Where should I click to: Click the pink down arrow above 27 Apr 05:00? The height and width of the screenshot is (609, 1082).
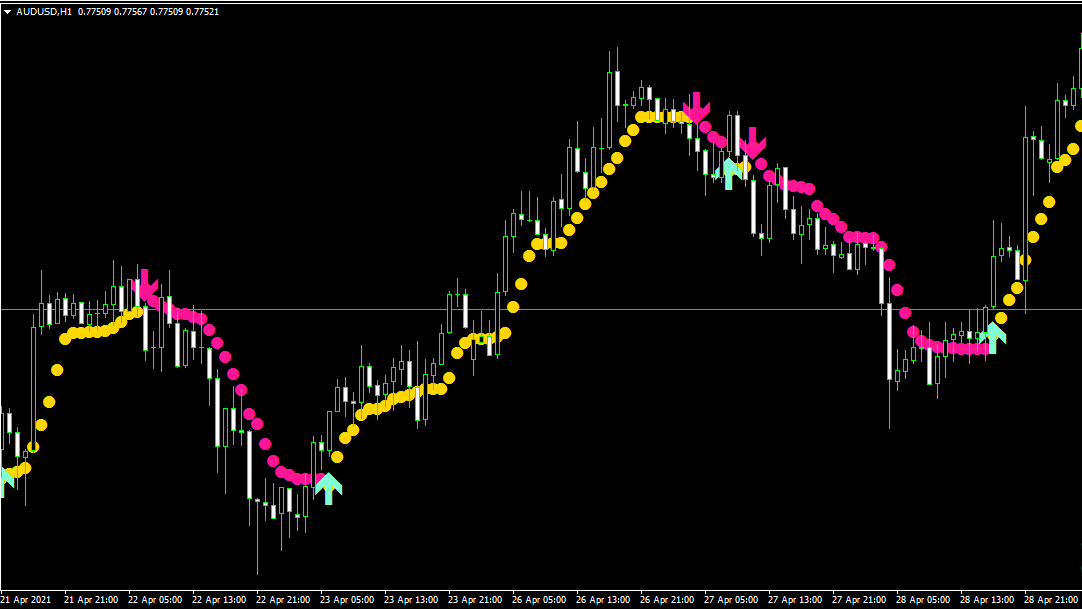pyautogui.click(x=752, y=142)
